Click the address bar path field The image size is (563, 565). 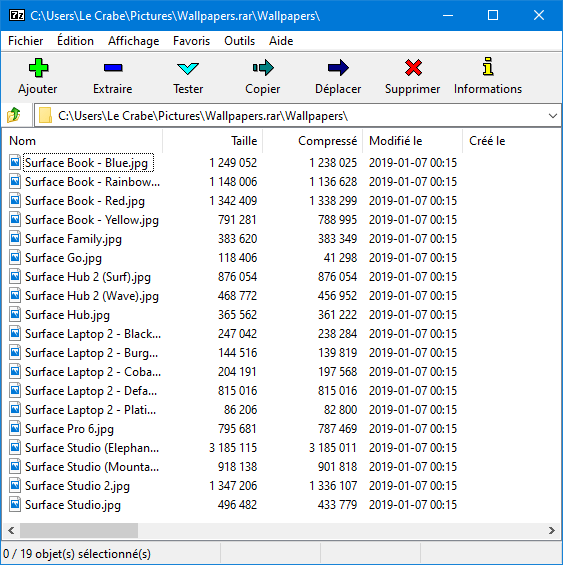pos(298,116)
